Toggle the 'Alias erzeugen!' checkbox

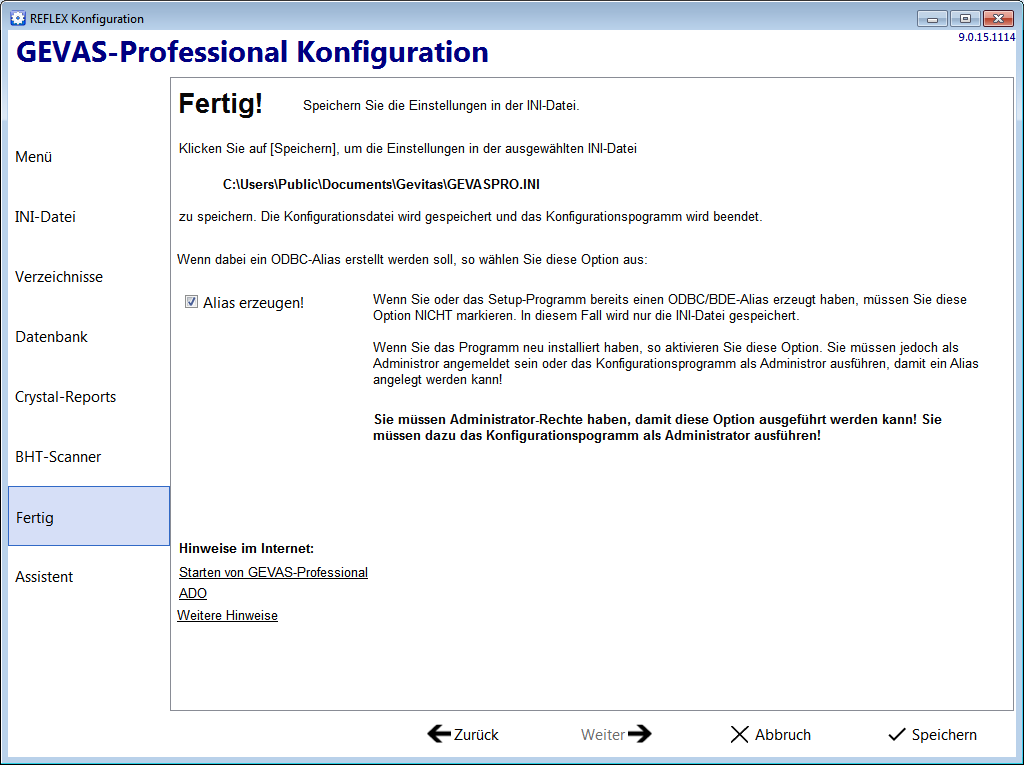pos(191,302)
